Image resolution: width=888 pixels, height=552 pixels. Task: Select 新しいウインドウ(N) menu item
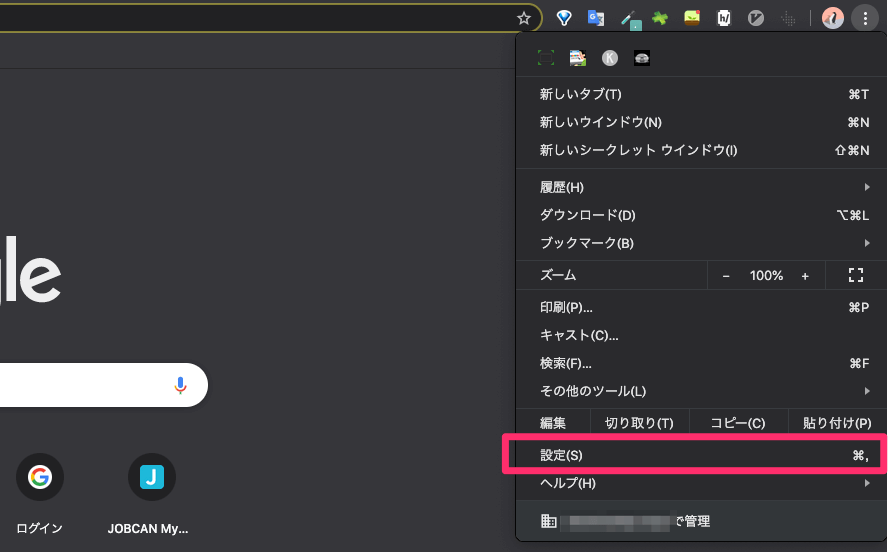point(701,122)
